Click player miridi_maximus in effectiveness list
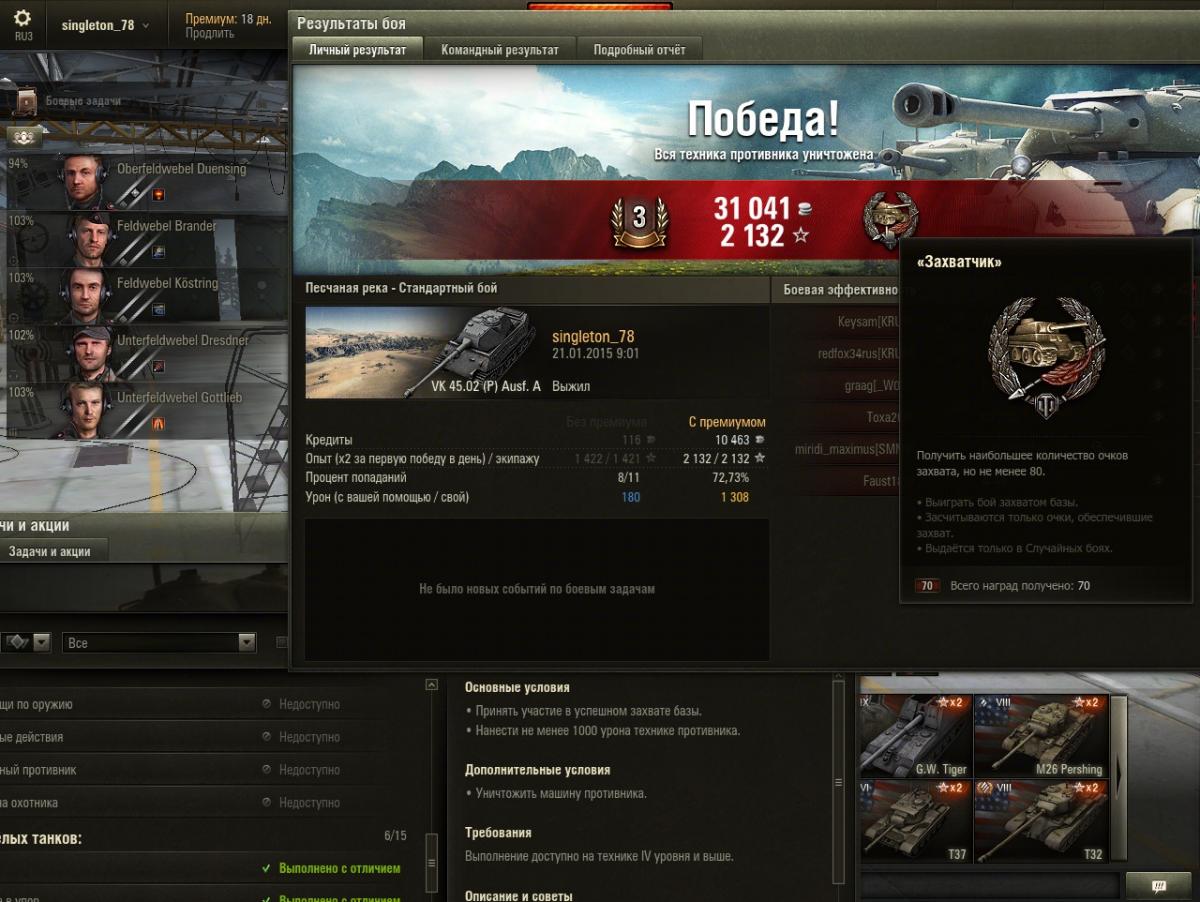This screenshot has width=1200, height=902. click(849, 450)
